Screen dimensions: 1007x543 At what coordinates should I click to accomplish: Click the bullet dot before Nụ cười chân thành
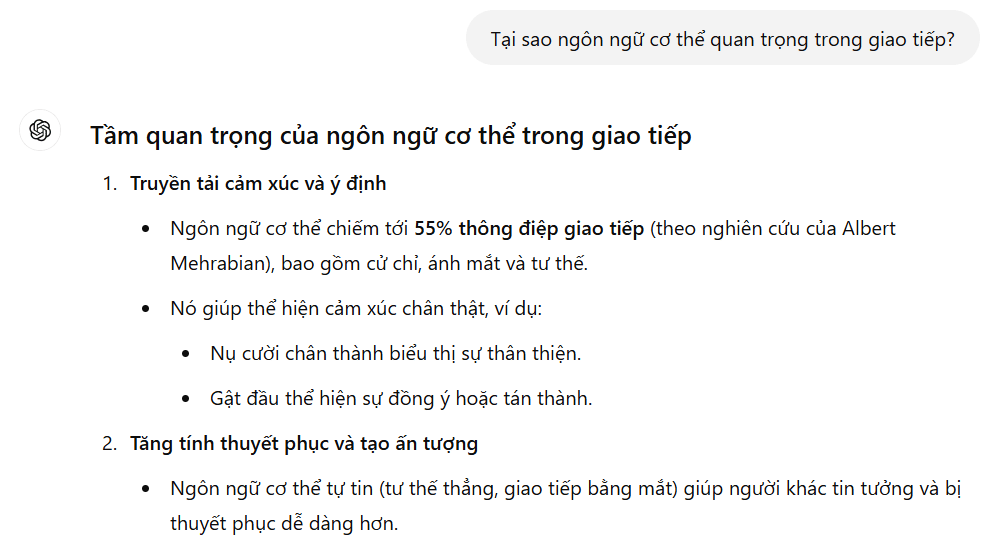(x=186, y=354)
